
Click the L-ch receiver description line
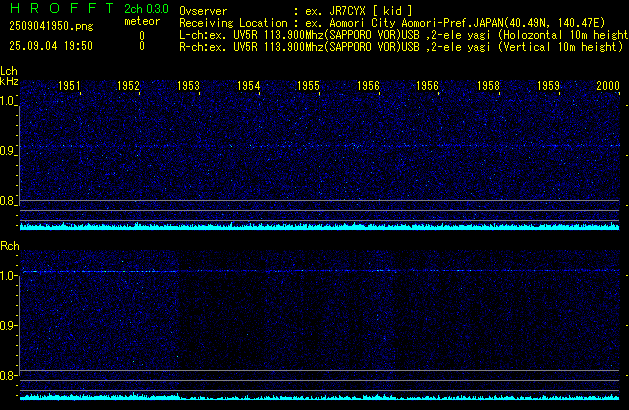[404, 35]
